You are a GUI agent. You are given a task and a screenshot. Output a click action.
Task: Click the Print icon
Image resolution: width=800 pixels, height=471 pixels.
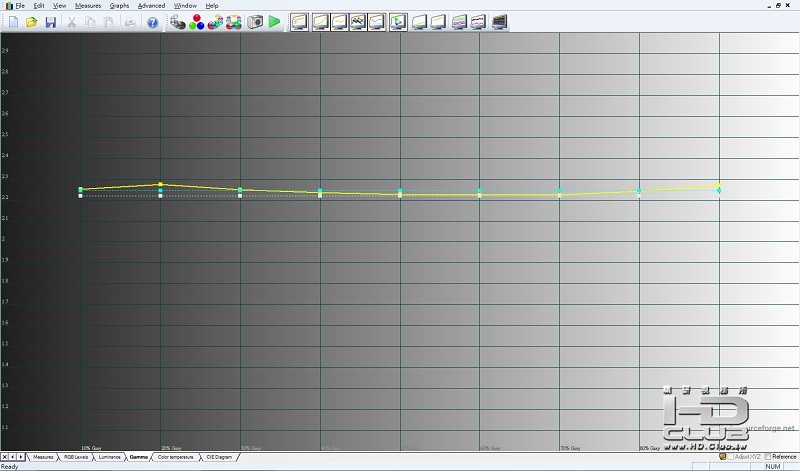[130, 22]
